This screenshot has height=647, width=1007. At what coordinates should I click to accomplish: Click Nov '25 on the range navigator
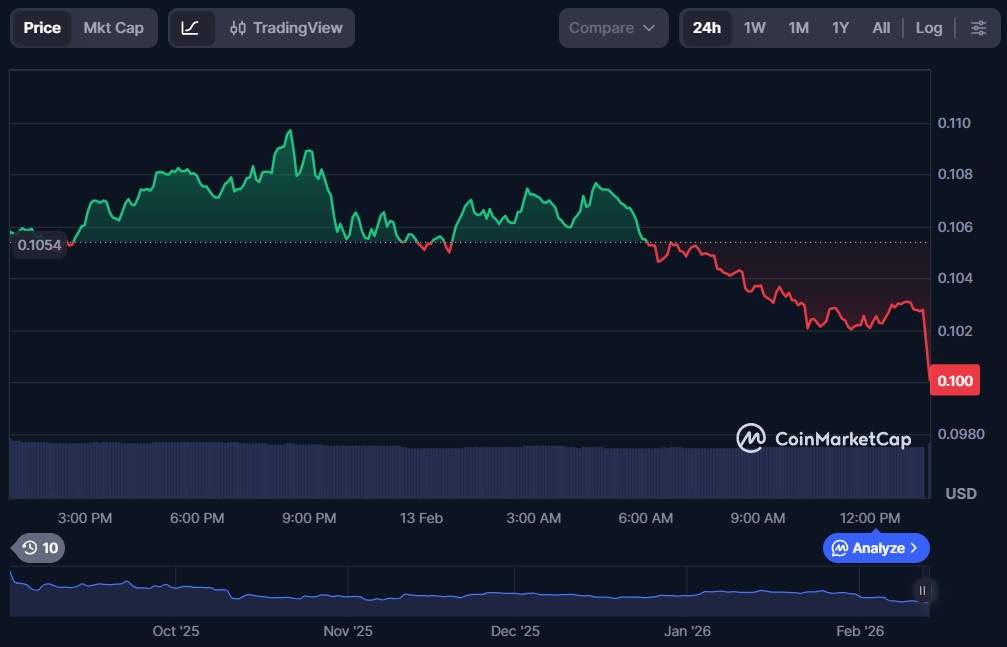click(x=348, y=631)
